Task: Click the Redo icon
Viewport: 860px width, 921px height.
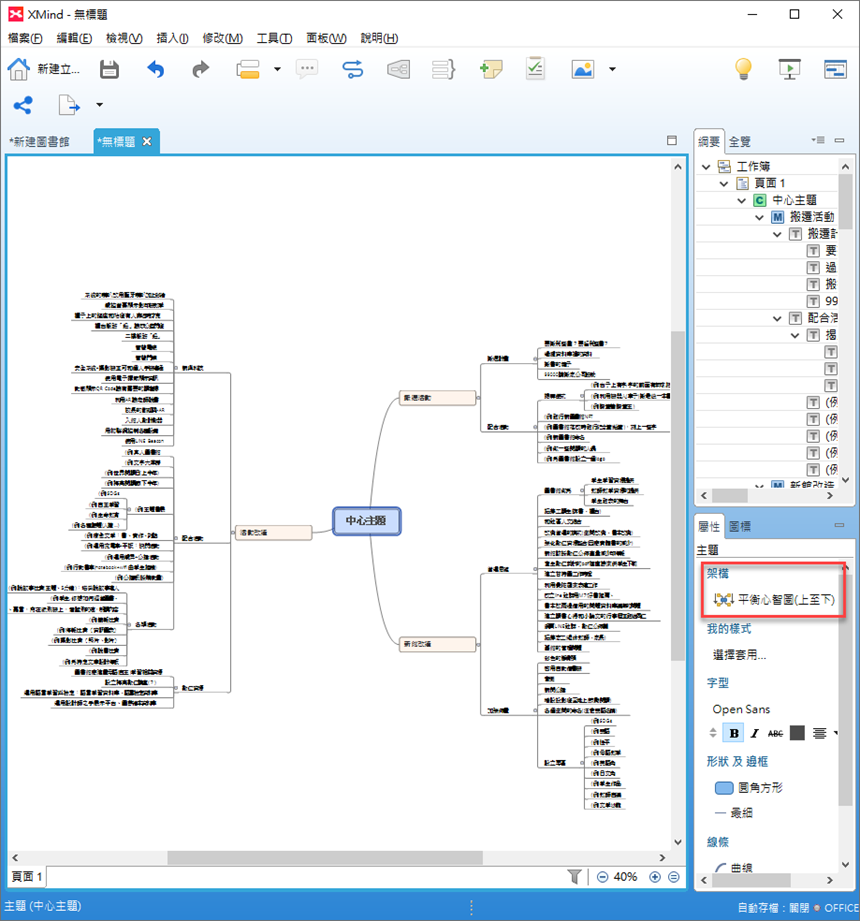Action: coord(199,69)
